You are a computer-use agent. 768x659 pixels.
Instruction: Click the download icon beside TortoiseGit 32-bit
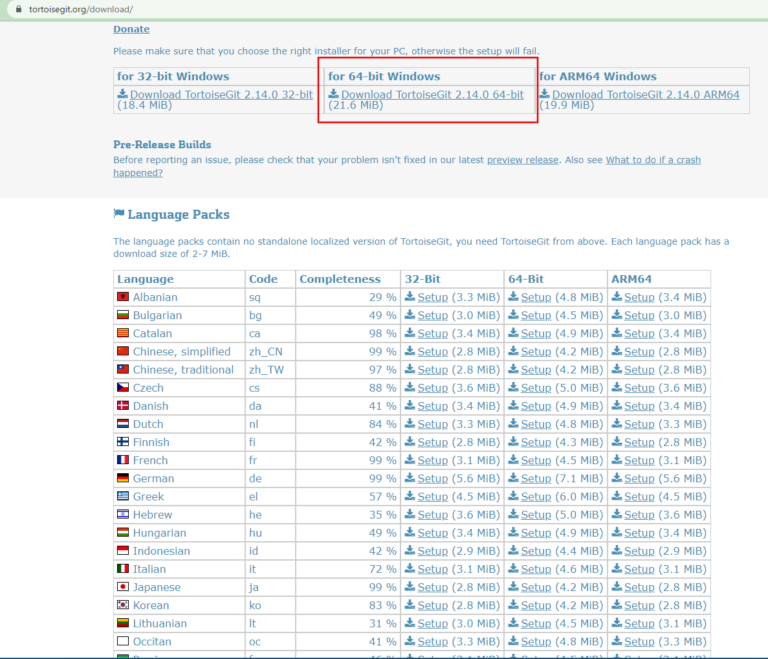[x=122, y=95]
